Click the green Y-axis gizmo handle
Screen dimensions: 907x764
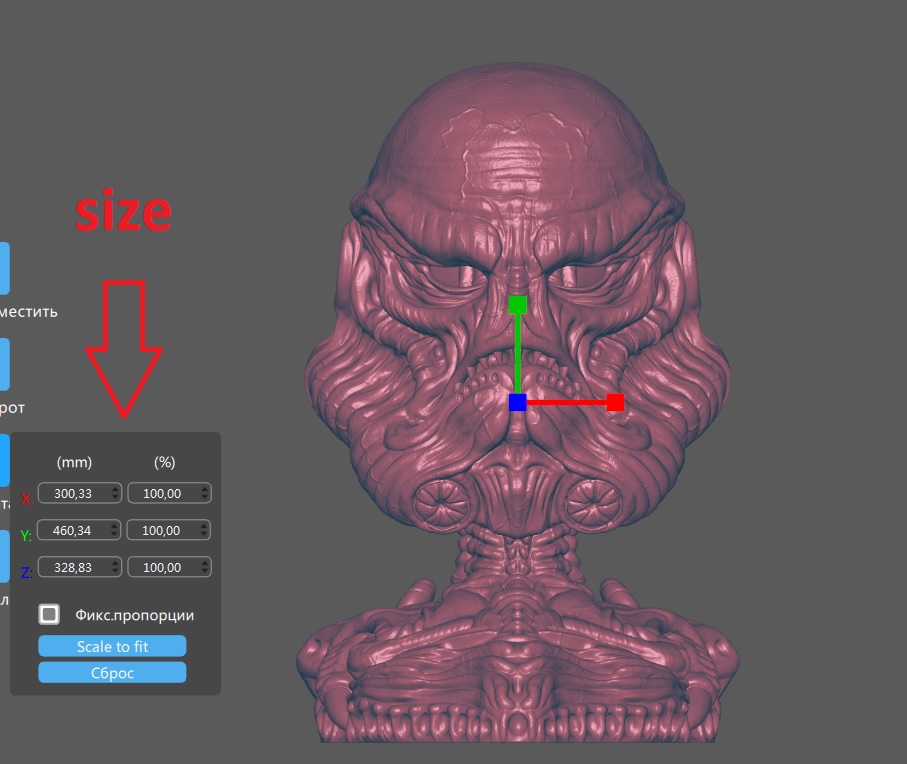(x=518, y=305)
